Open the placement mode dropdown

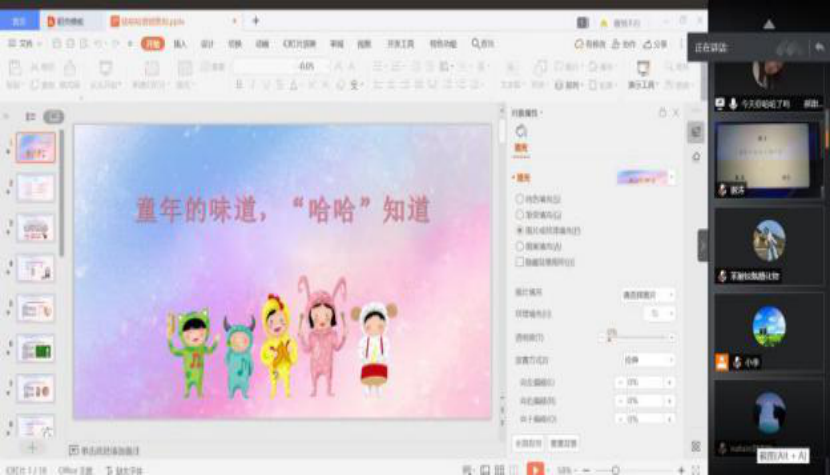[x=648, y=359]
